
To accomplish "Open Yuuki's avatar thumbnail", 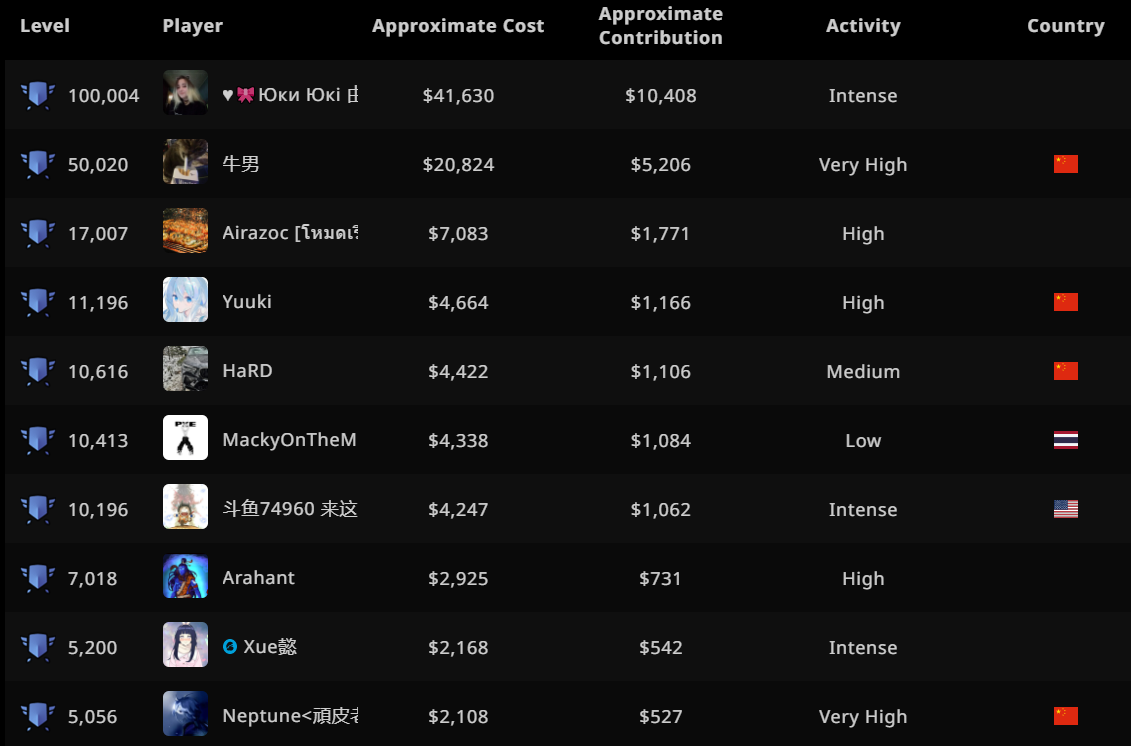I will click(x=185, y=300).
